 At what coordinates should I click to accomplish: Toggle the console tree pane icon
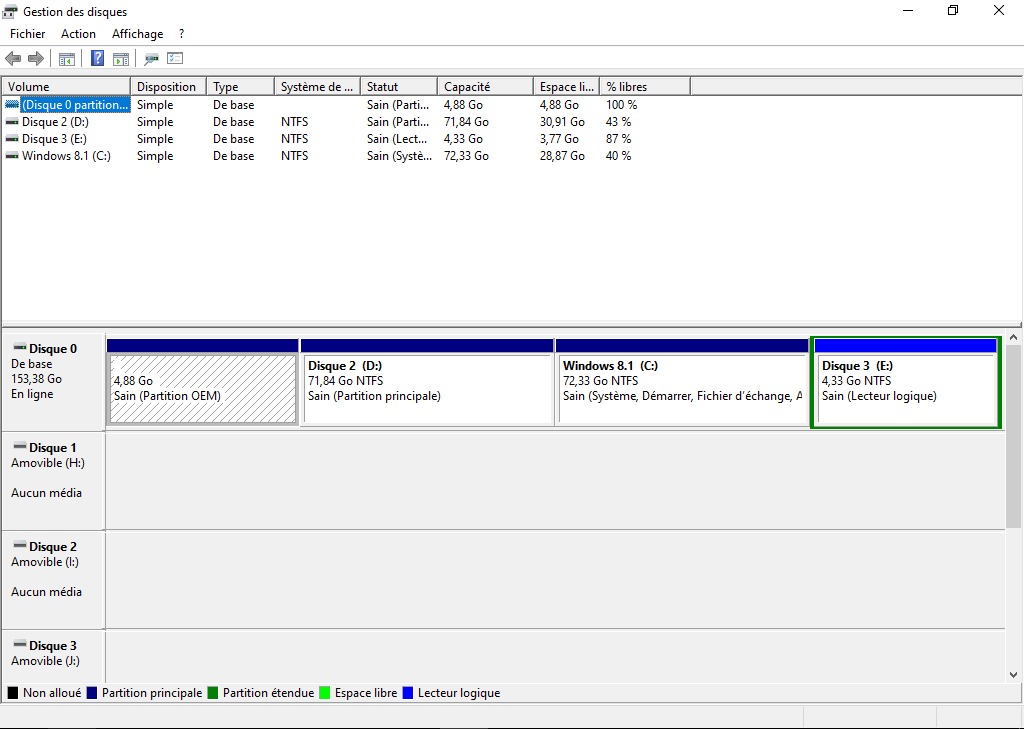coord(67,59)
